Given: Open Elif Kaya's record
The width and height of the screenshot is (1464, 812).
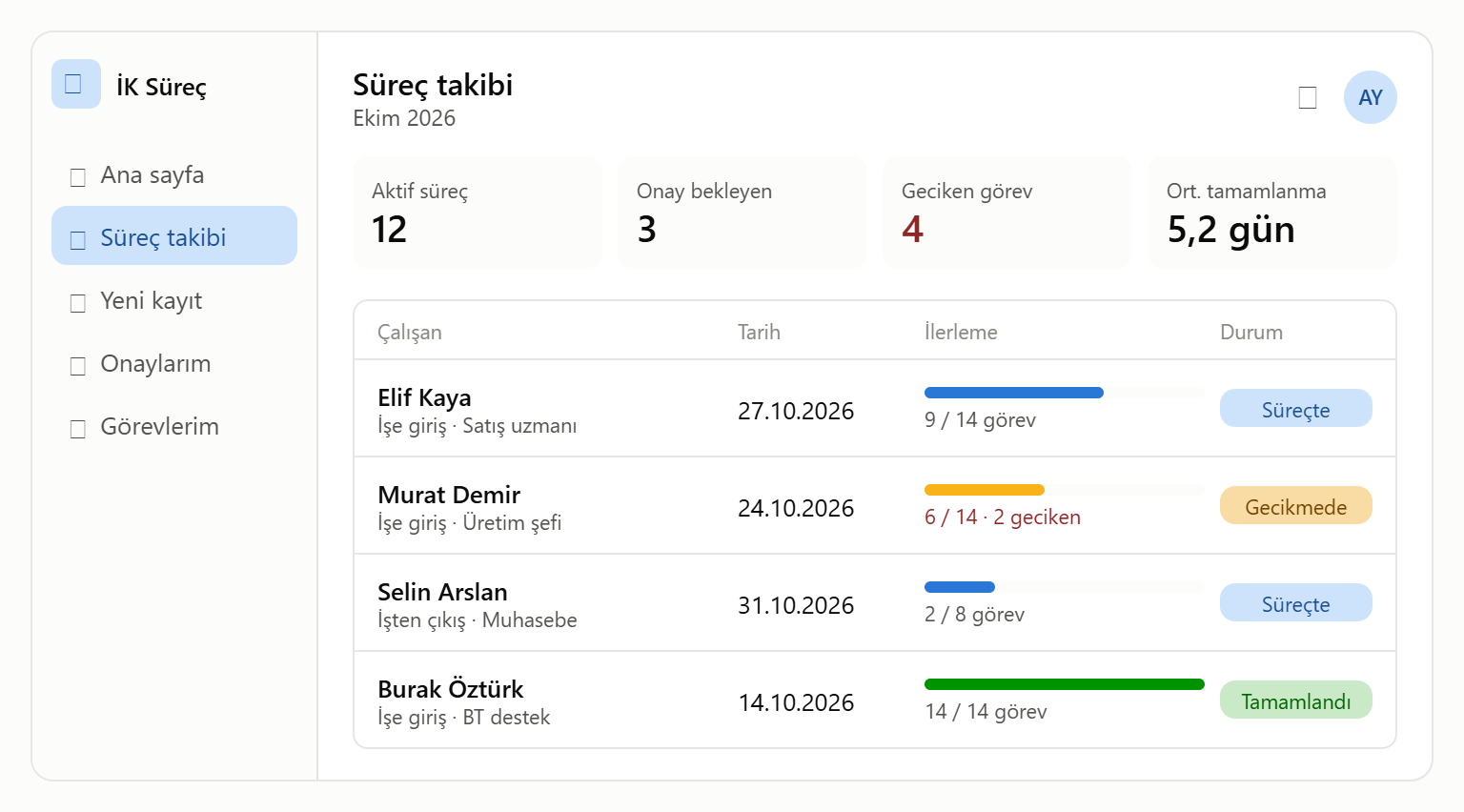Looking at the screenshot, I should [x=875, y=409].
